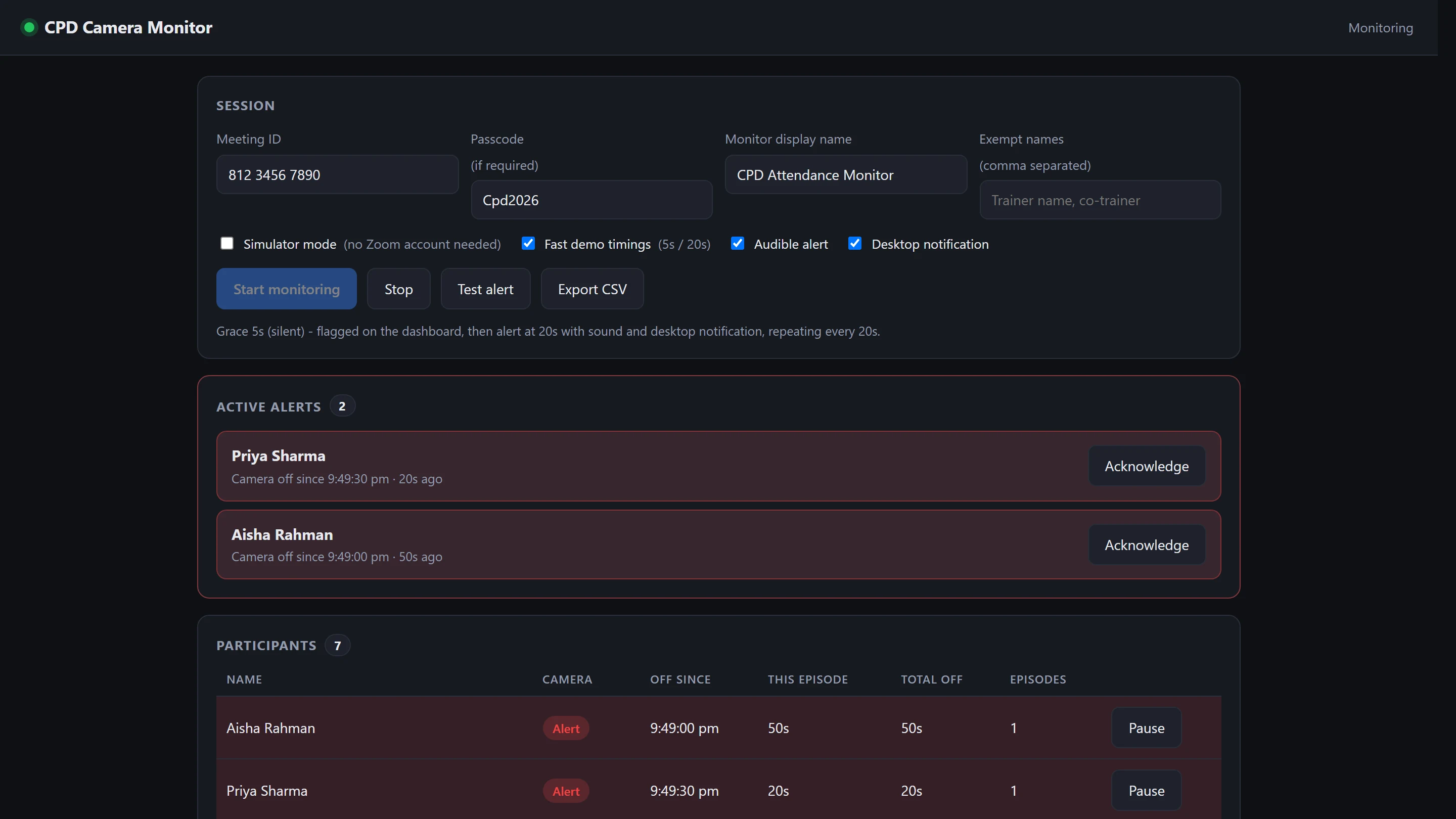The width and height of the screenshot is (1456, 819).
Task: Pause monitoring for Priya Sharma row
Action: (1146, 791)
